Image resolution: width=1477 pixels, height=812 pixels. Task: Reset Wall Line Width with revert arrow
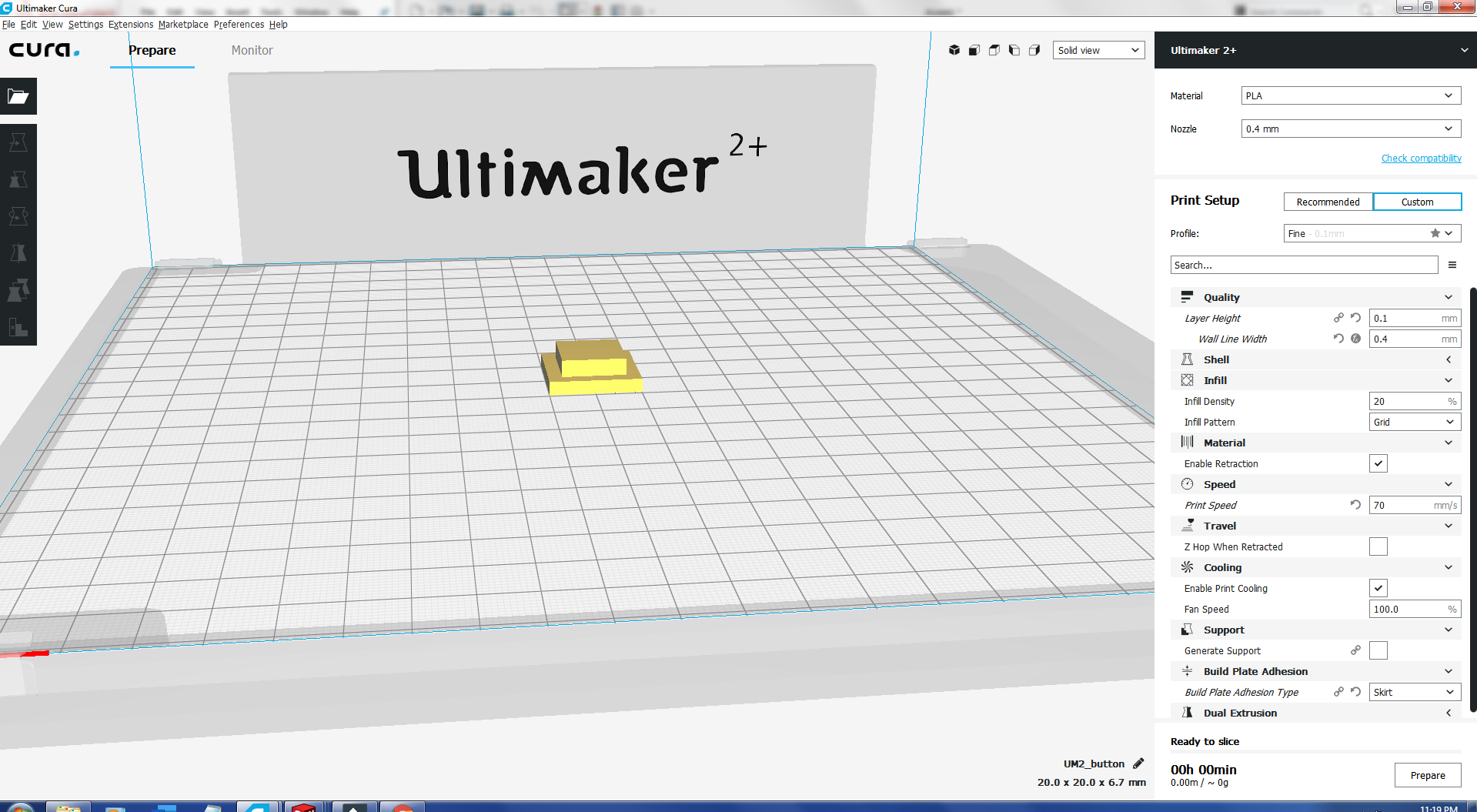coord(1338,339)
